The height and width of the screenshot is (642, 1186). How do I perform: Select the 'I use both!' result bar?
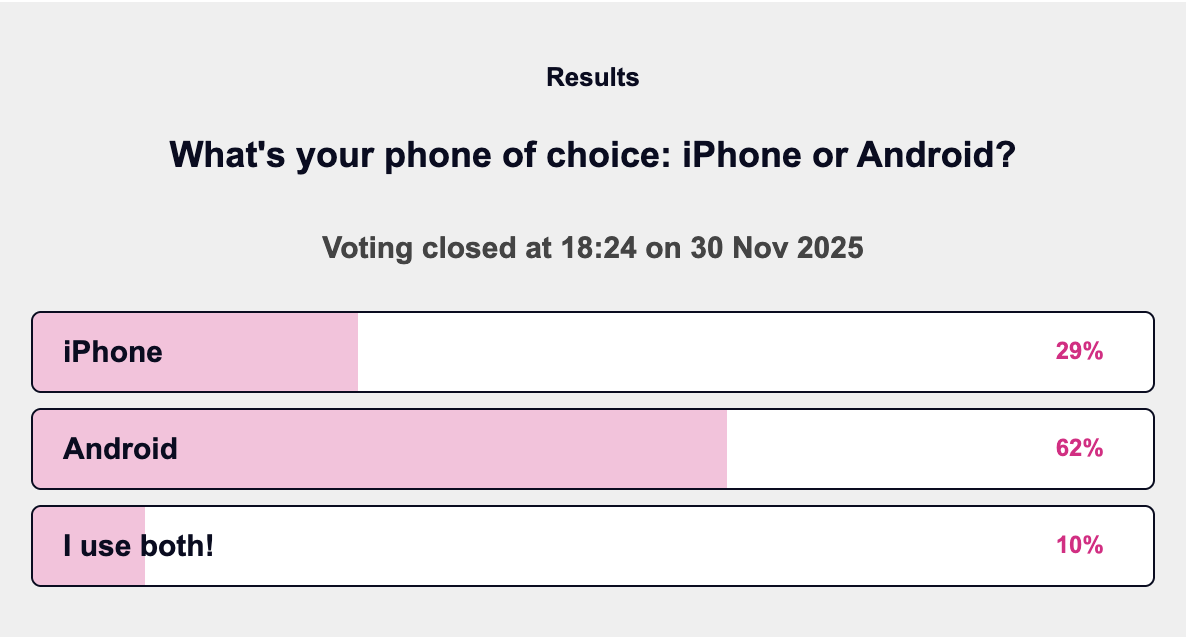pos(593,545)
